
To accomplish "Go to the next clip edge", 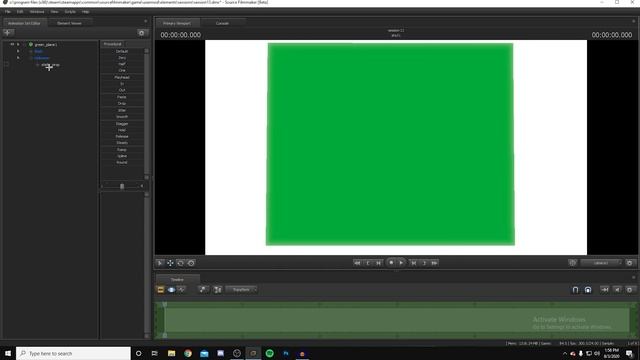I will coord(424,263).
